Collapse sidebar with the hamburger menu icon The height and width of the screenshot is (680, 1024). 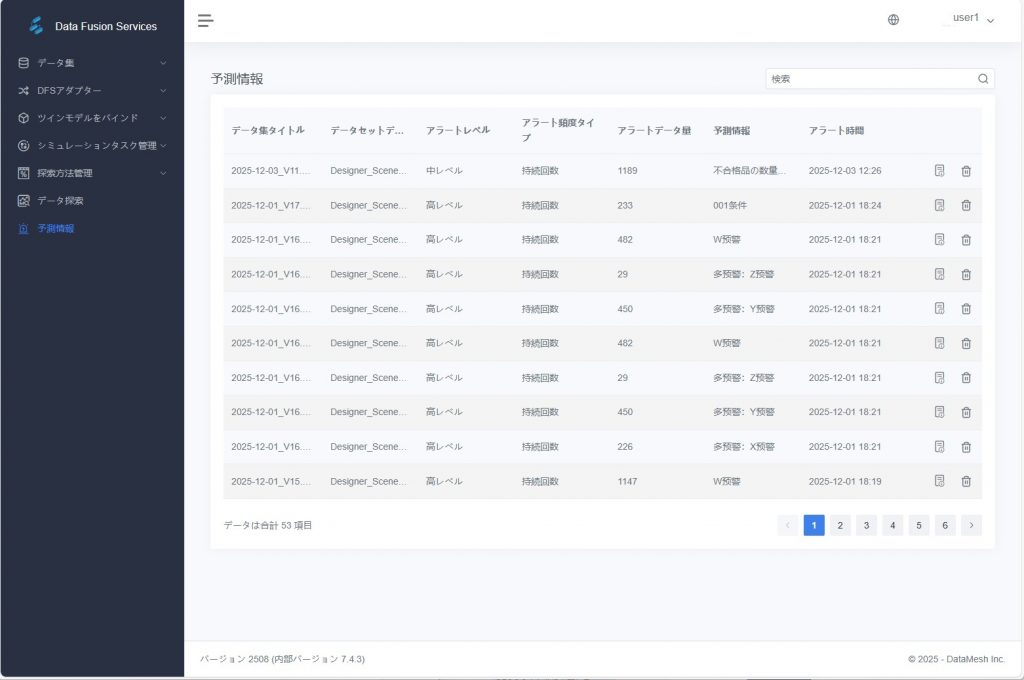tap(205, 20)
